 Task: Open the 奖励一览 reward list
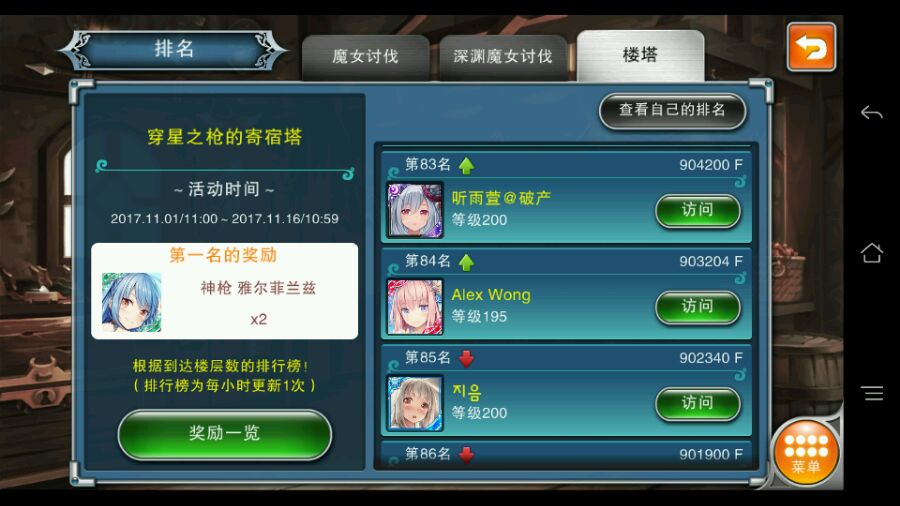point(224,434)
